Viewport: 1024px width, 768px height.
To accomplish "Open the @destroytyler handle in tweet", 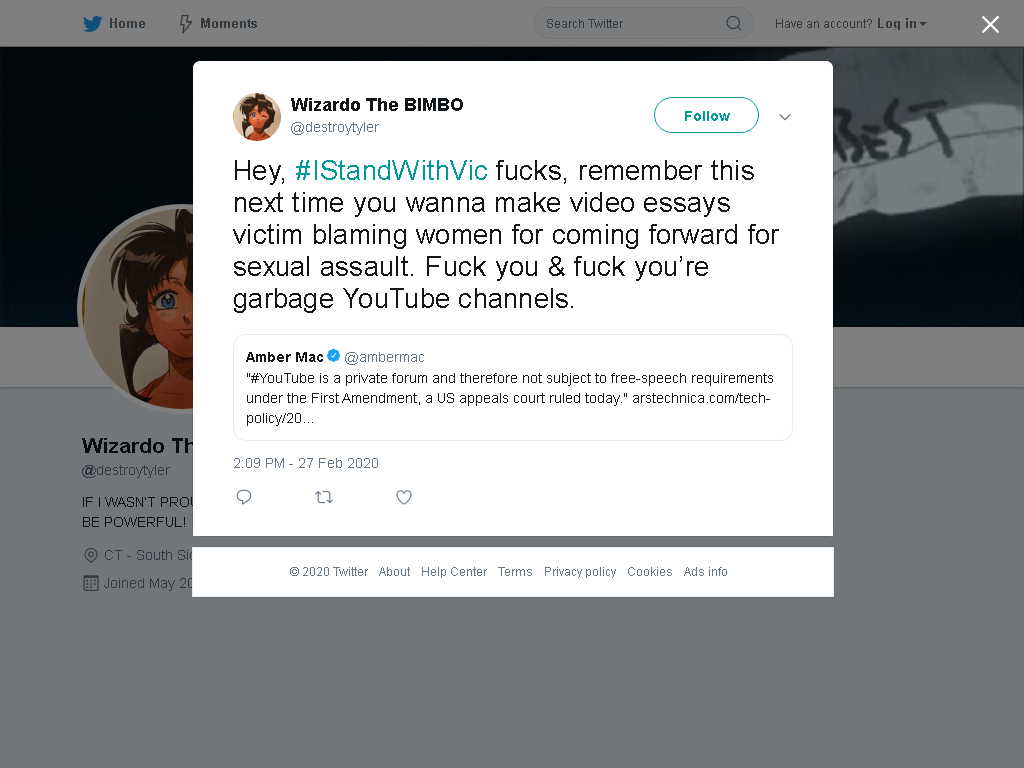I will pyautogui.click(x=334, y=127).
